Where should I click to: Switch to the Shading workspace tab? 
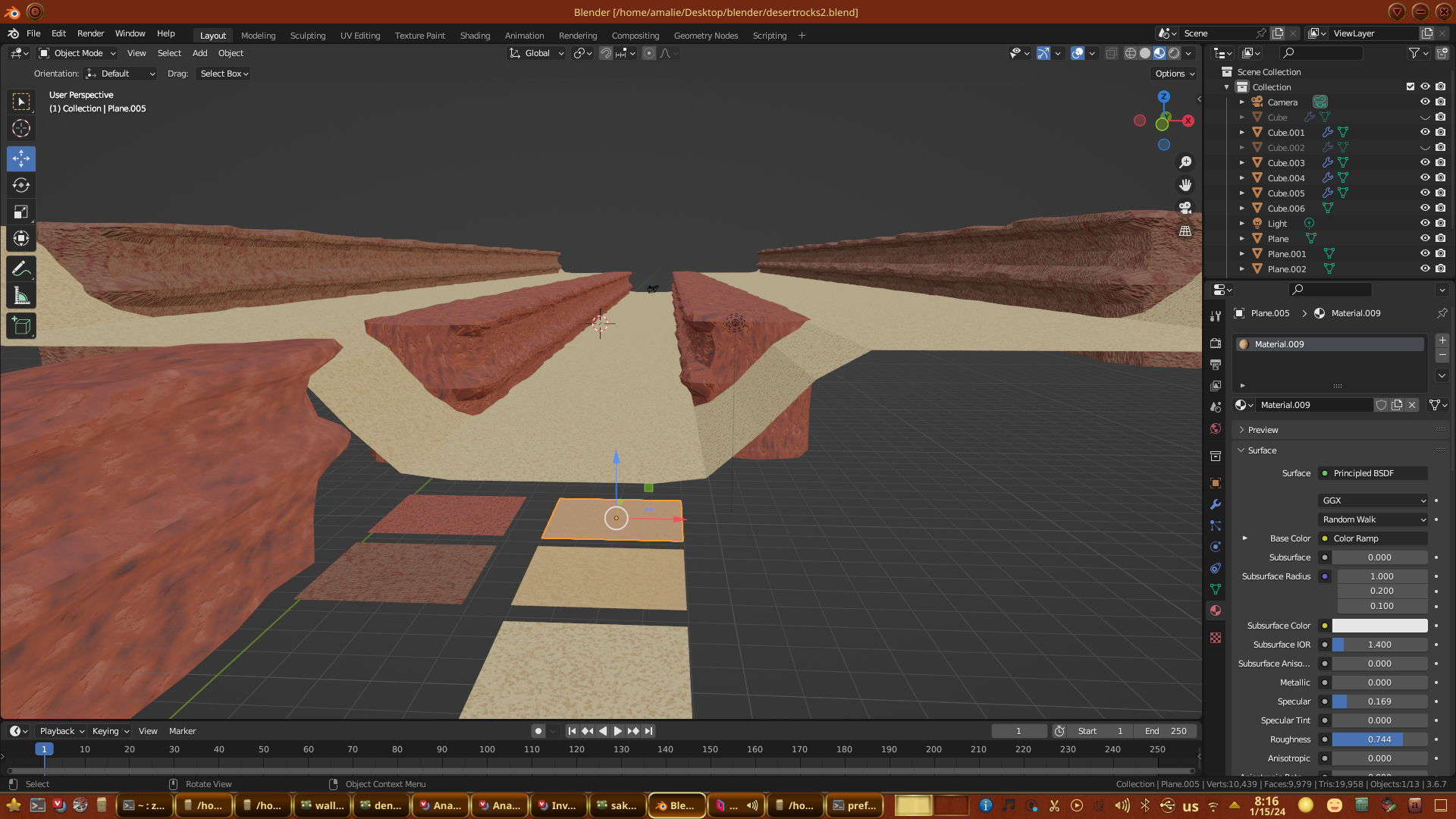coord(475,36)
